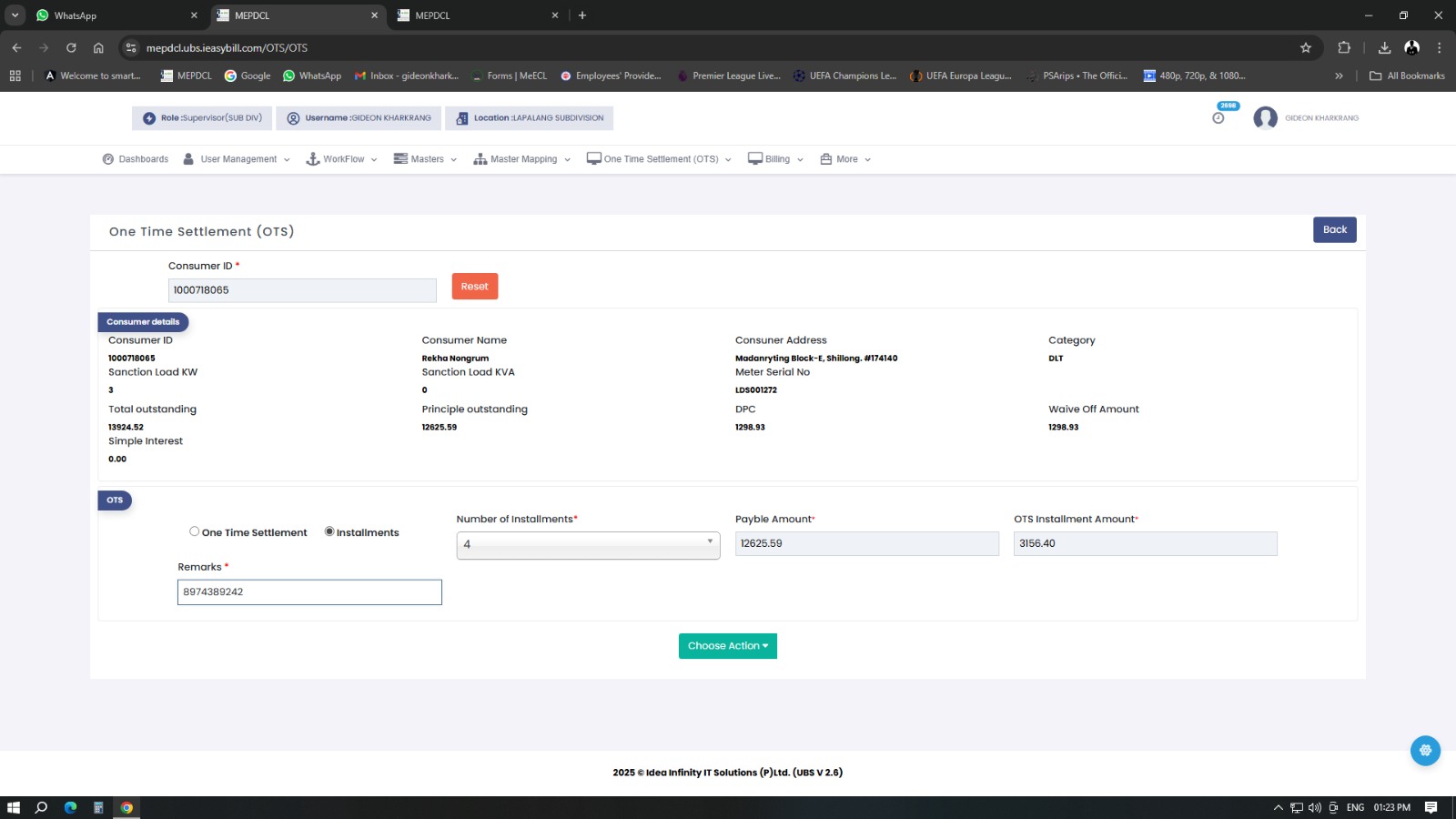Reload the page using the refresh icon
The width and height of the screenshot is (1456, 819).
[x=71, y=48]
